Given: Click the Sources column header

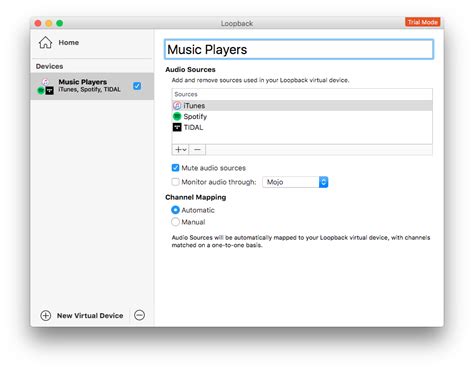Looking at the screenshot, I should coord(302,94).
